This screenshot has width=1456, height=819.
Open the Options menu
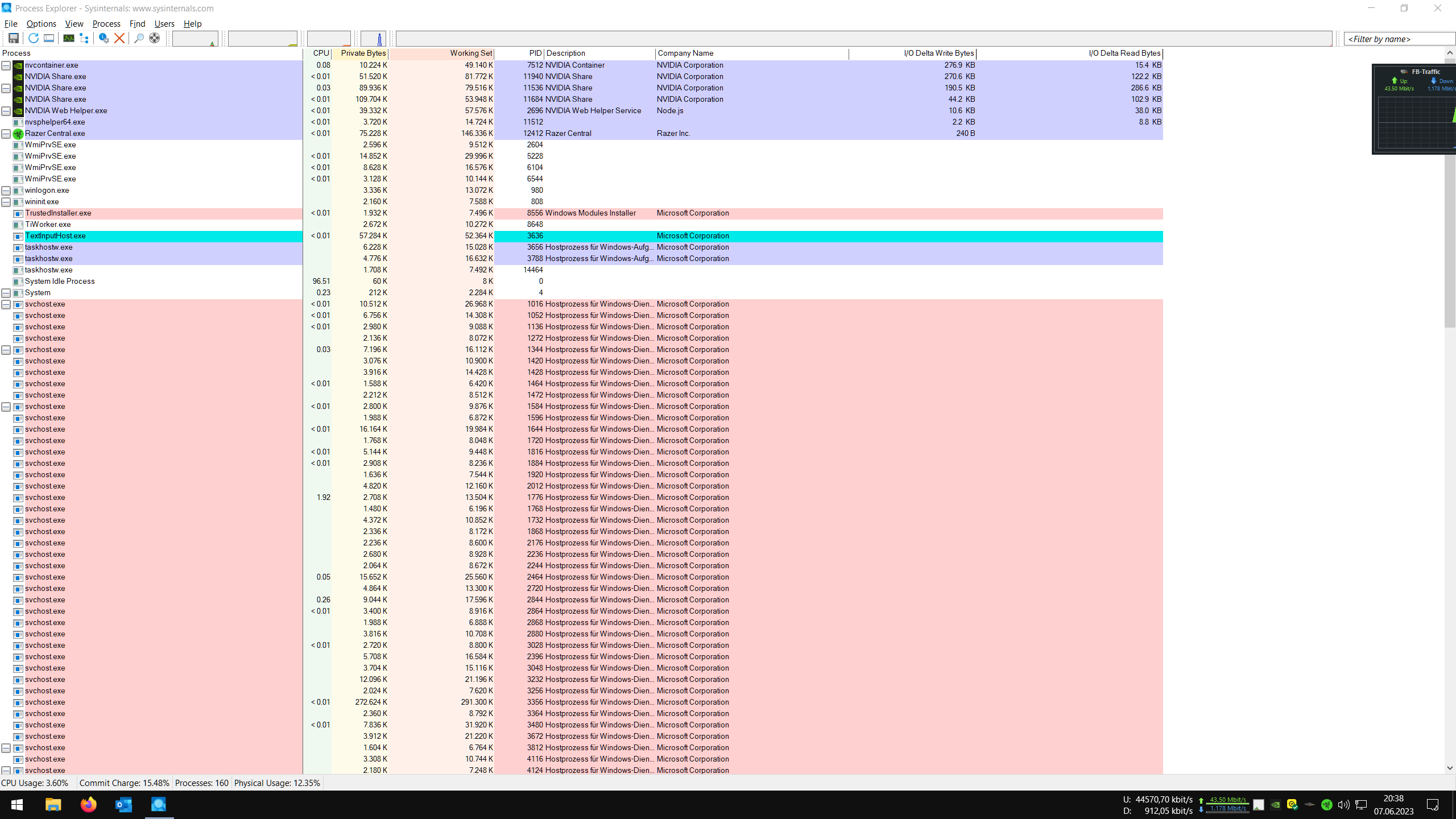coord(41,24)
